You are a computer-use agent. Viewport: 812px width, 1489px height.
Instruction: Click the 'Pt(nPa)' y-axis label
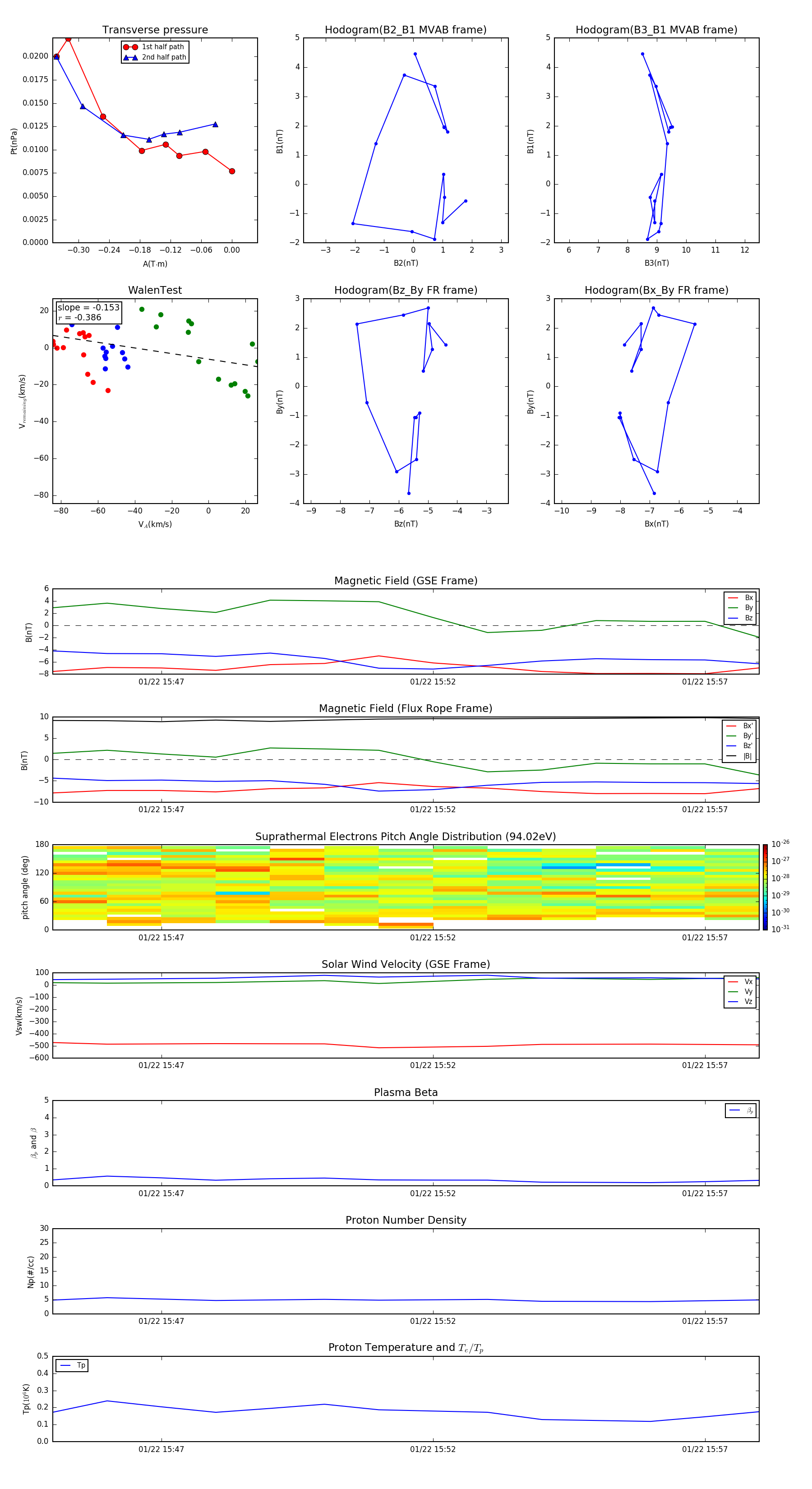point(14,141)
